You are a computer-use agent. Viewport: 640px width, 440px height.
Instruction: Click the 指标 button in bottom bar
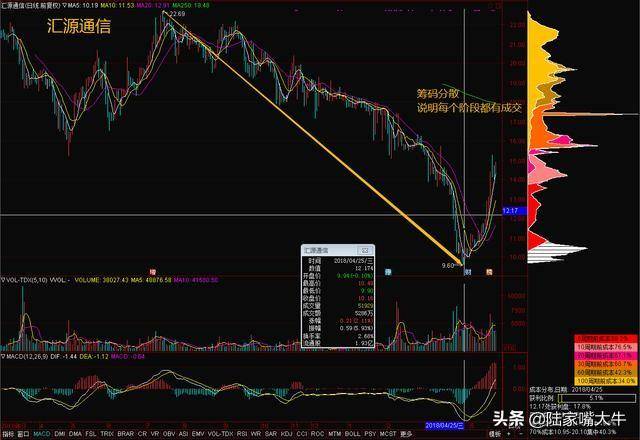[x=8, y=434]
